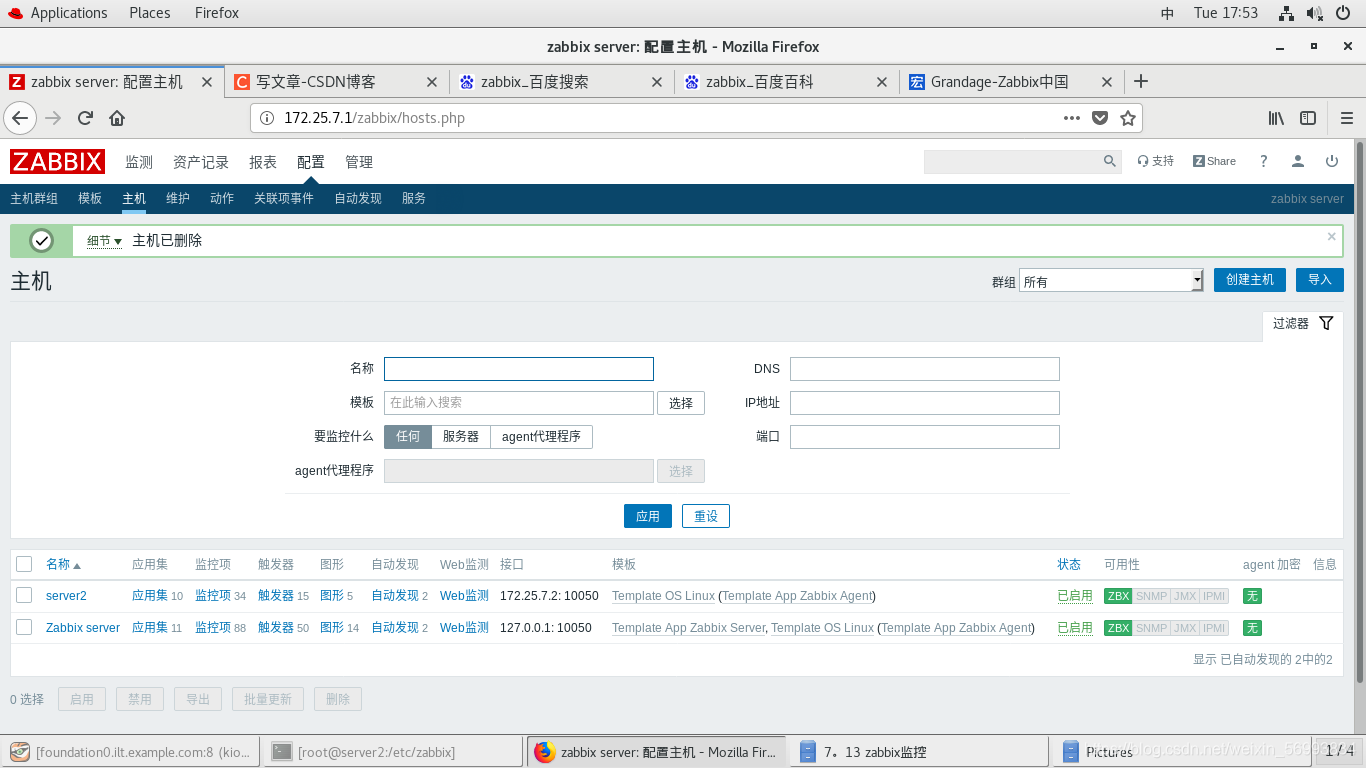Viewport: 1366px width, 768px height.
Task: Open the network status tray icon
Action: click(1287, 13)
